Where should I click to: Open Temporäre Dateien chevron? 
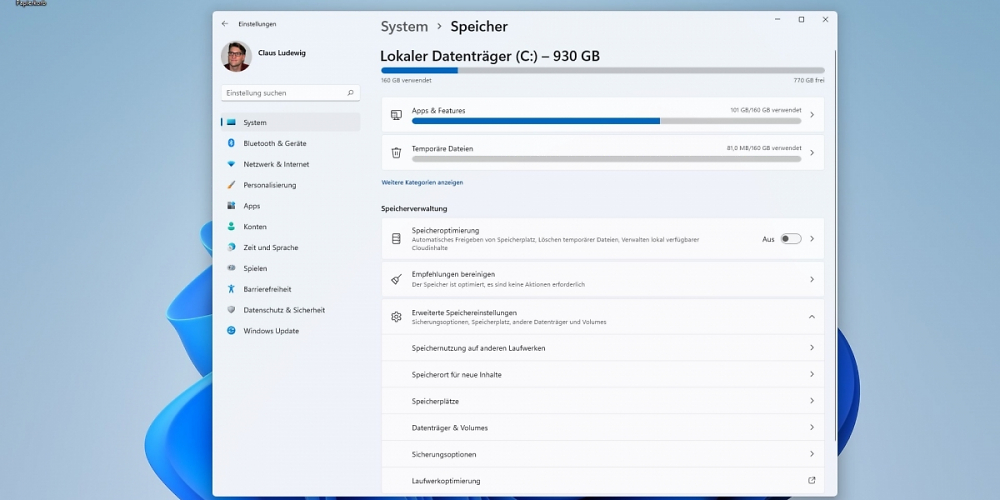coord(812,153)
